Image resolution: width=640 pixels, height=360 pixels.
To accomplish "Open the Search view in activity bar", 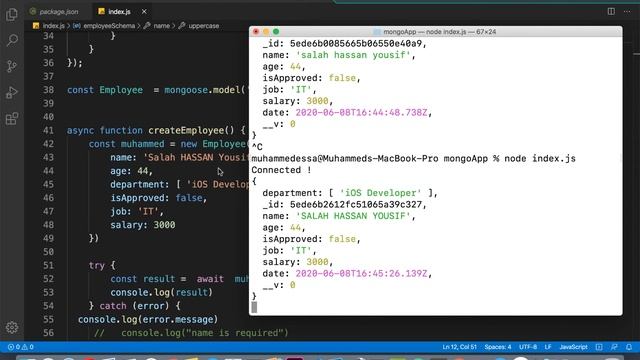I will coord(12,40).
